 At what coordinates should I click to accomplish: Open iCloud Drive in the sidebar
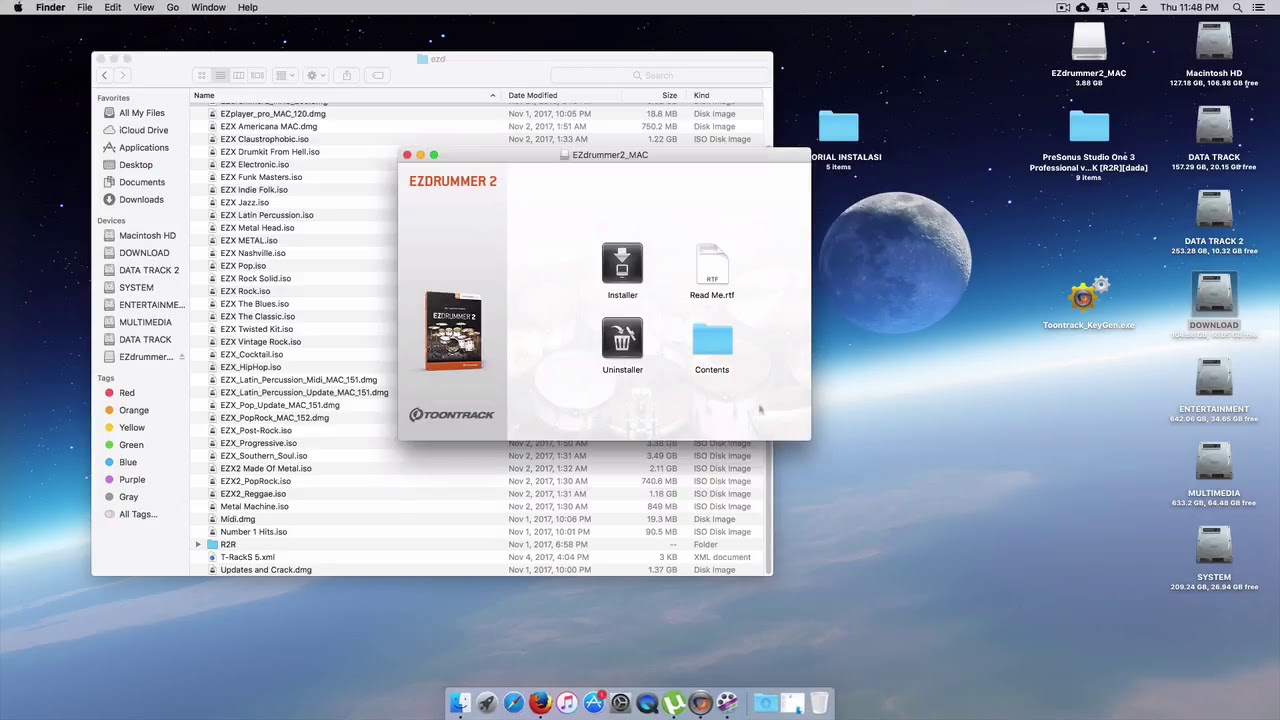(x=143, y=130)
